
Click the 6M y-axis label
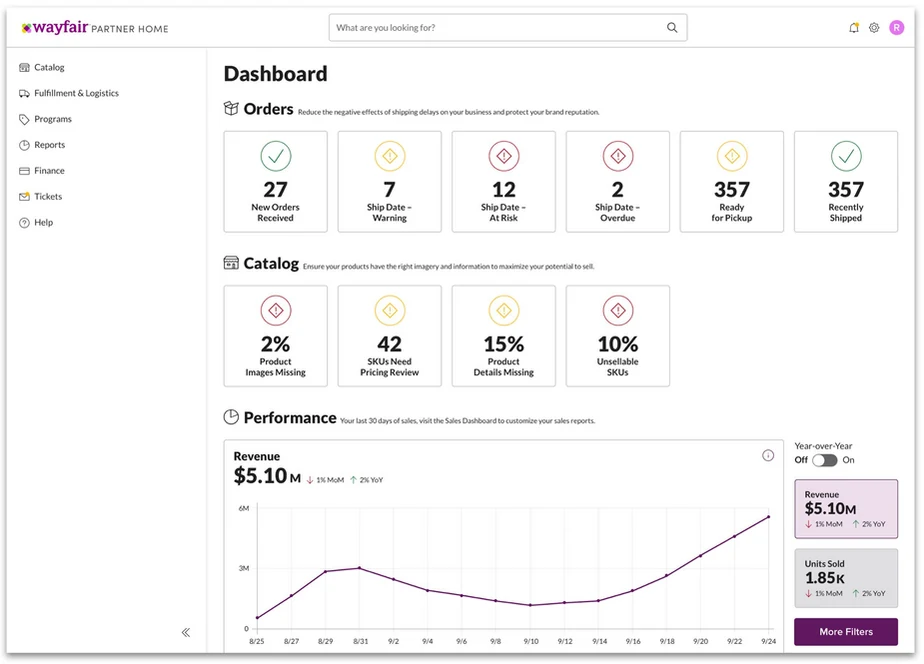click(243, 508)
